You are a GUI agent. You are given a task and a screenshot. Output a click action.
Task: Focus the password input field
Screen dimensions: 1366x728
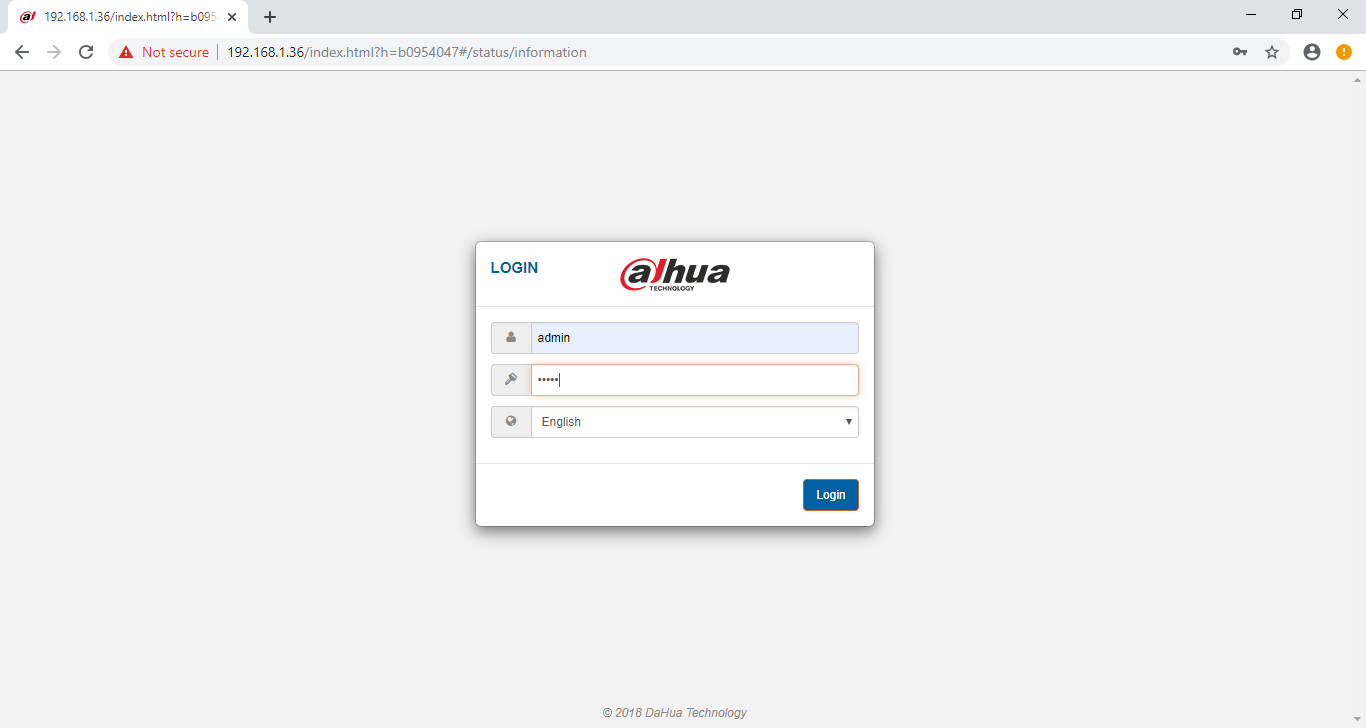(694, 380)
